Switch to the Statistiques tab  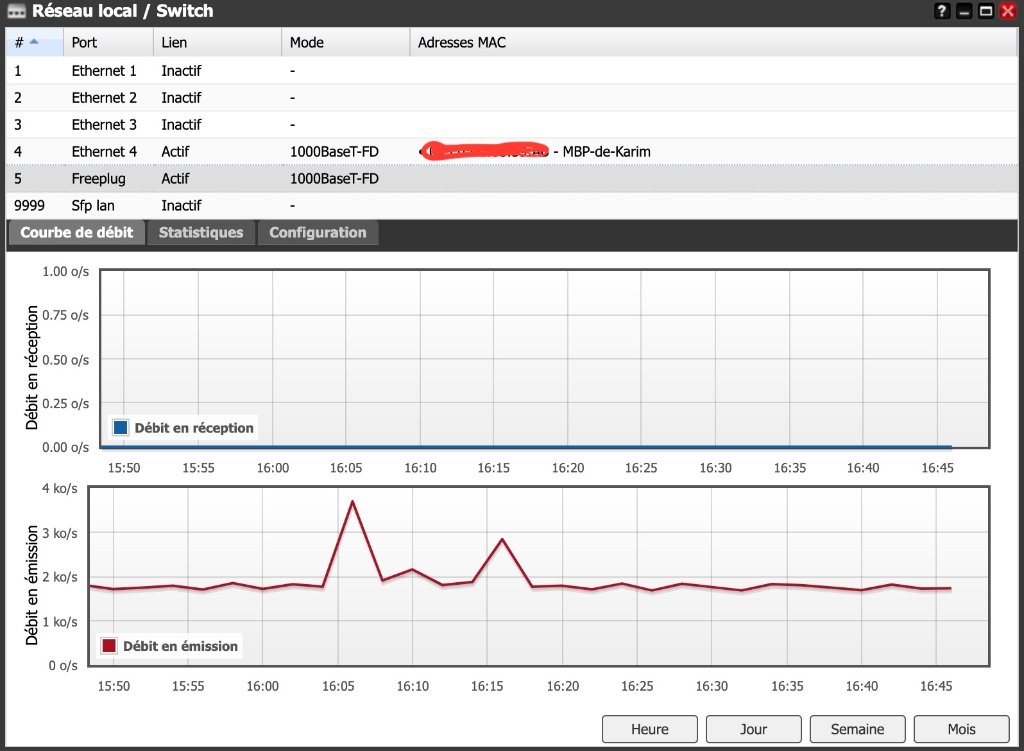click(x=201, y=232)
